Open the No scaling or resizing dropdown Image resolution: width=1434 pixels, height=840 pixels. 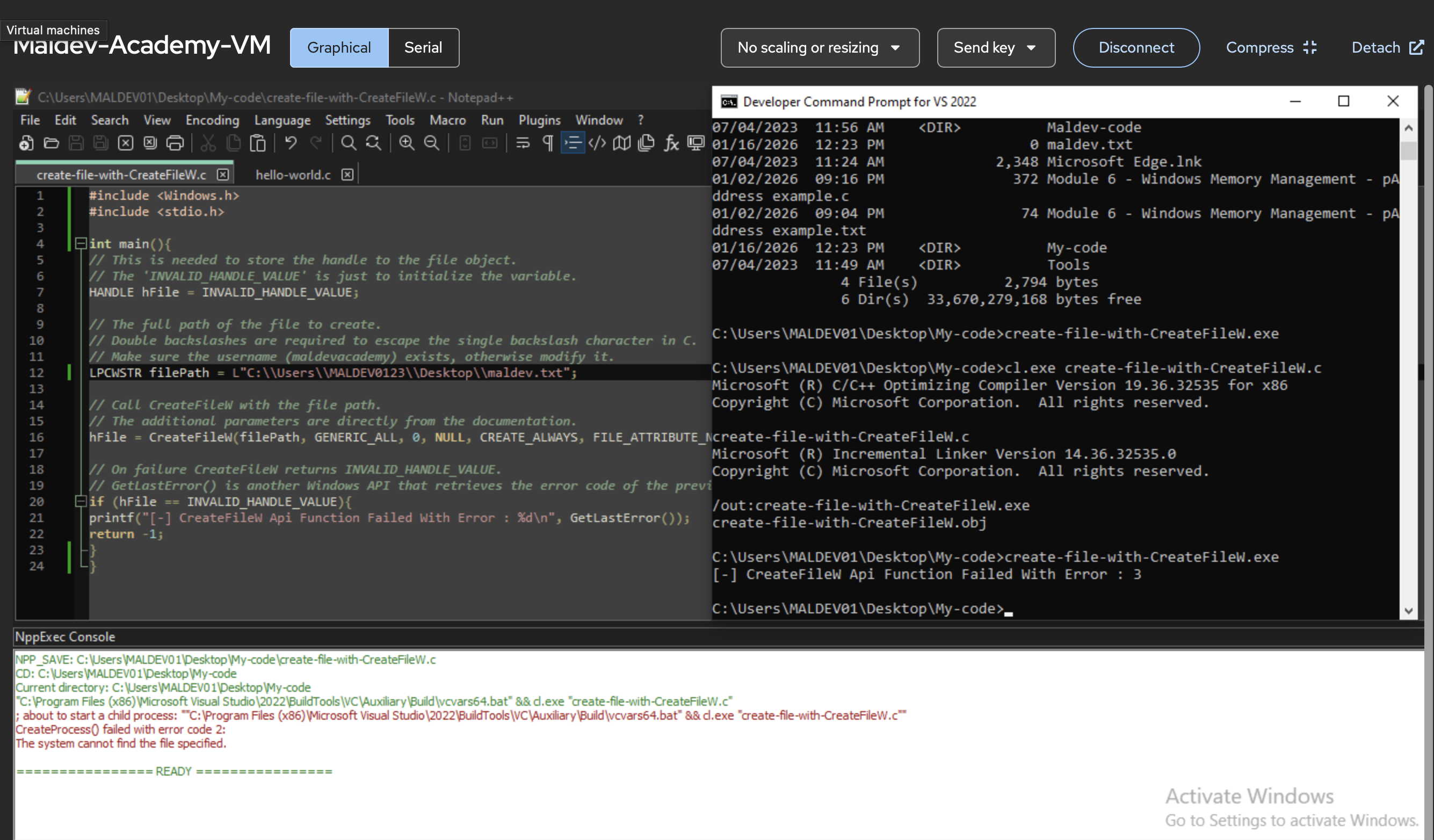(x=820, y=48)
